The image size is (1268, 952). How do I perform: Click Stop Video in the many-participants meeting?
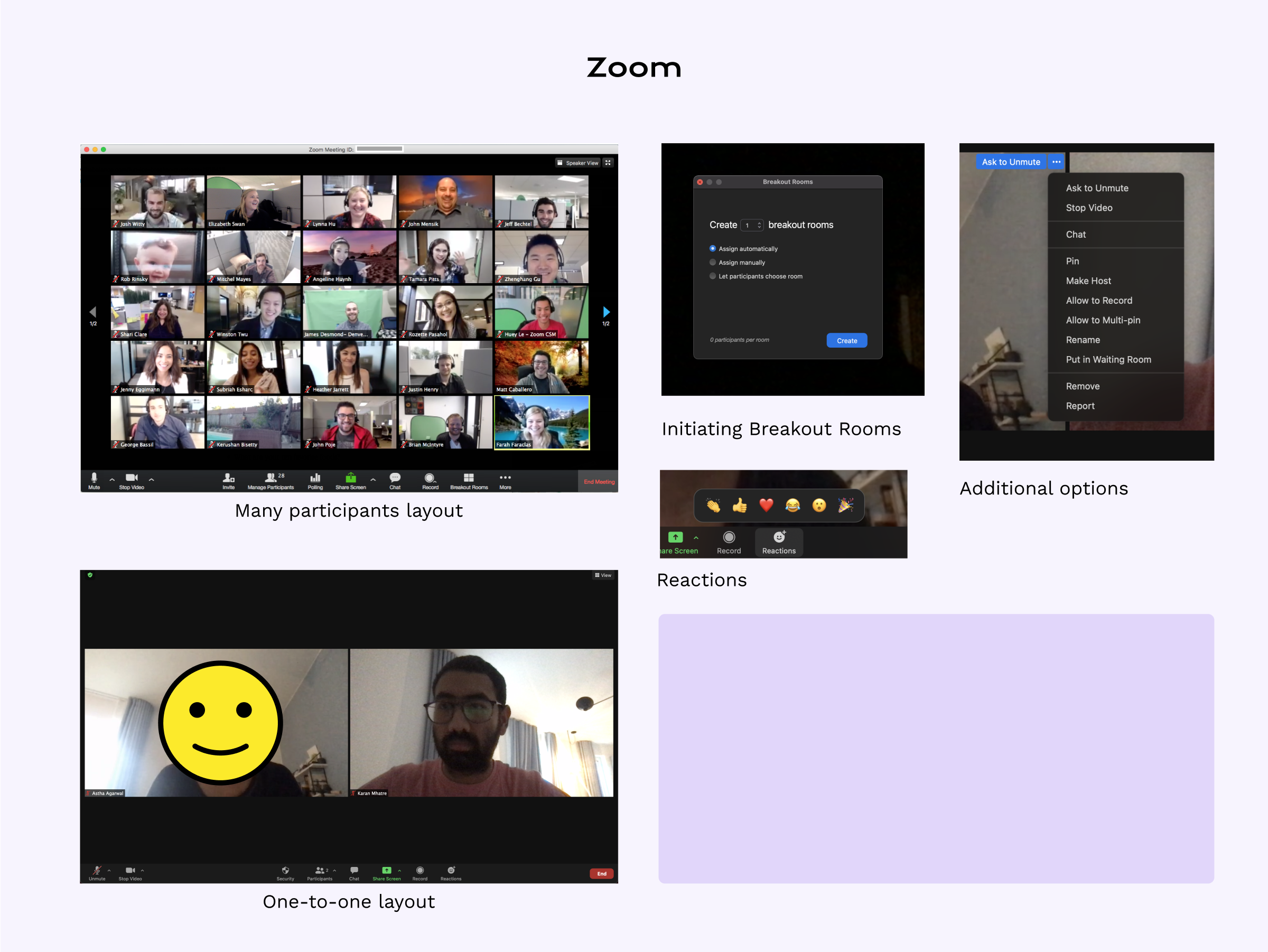click(x=131, y=481)
